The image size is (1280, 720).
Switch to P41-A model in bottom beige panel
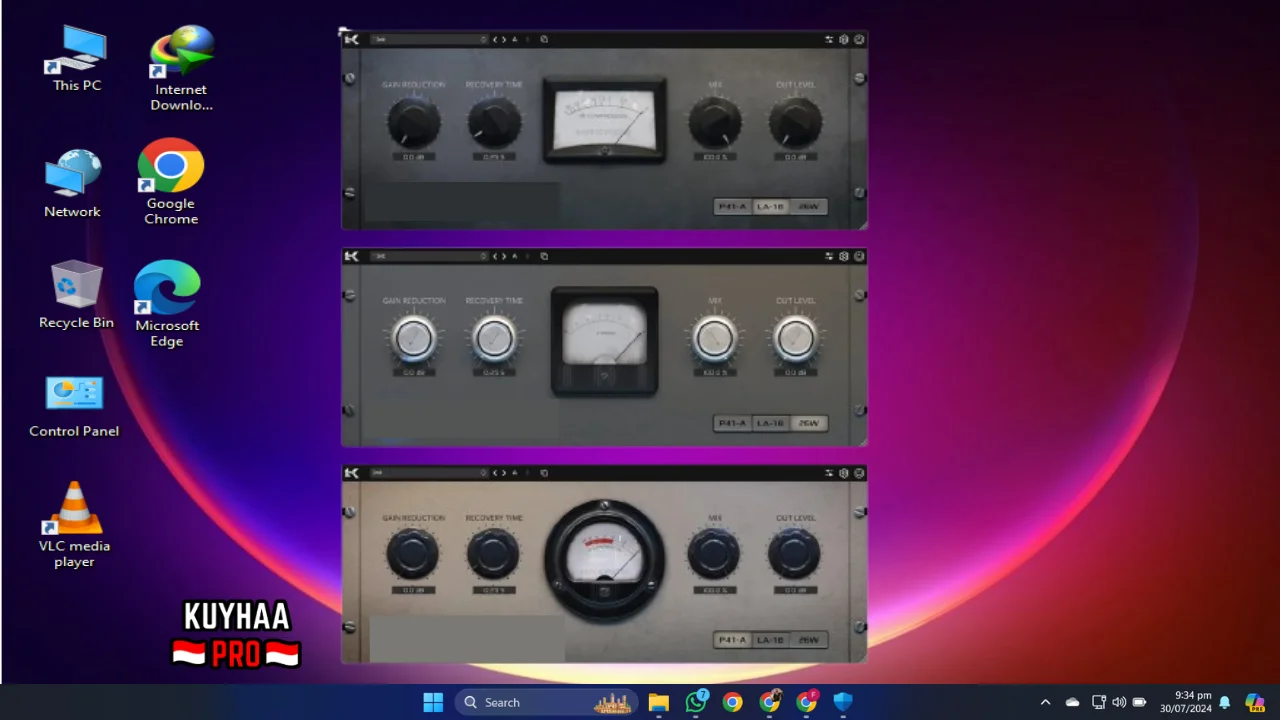tap(733, 639)
